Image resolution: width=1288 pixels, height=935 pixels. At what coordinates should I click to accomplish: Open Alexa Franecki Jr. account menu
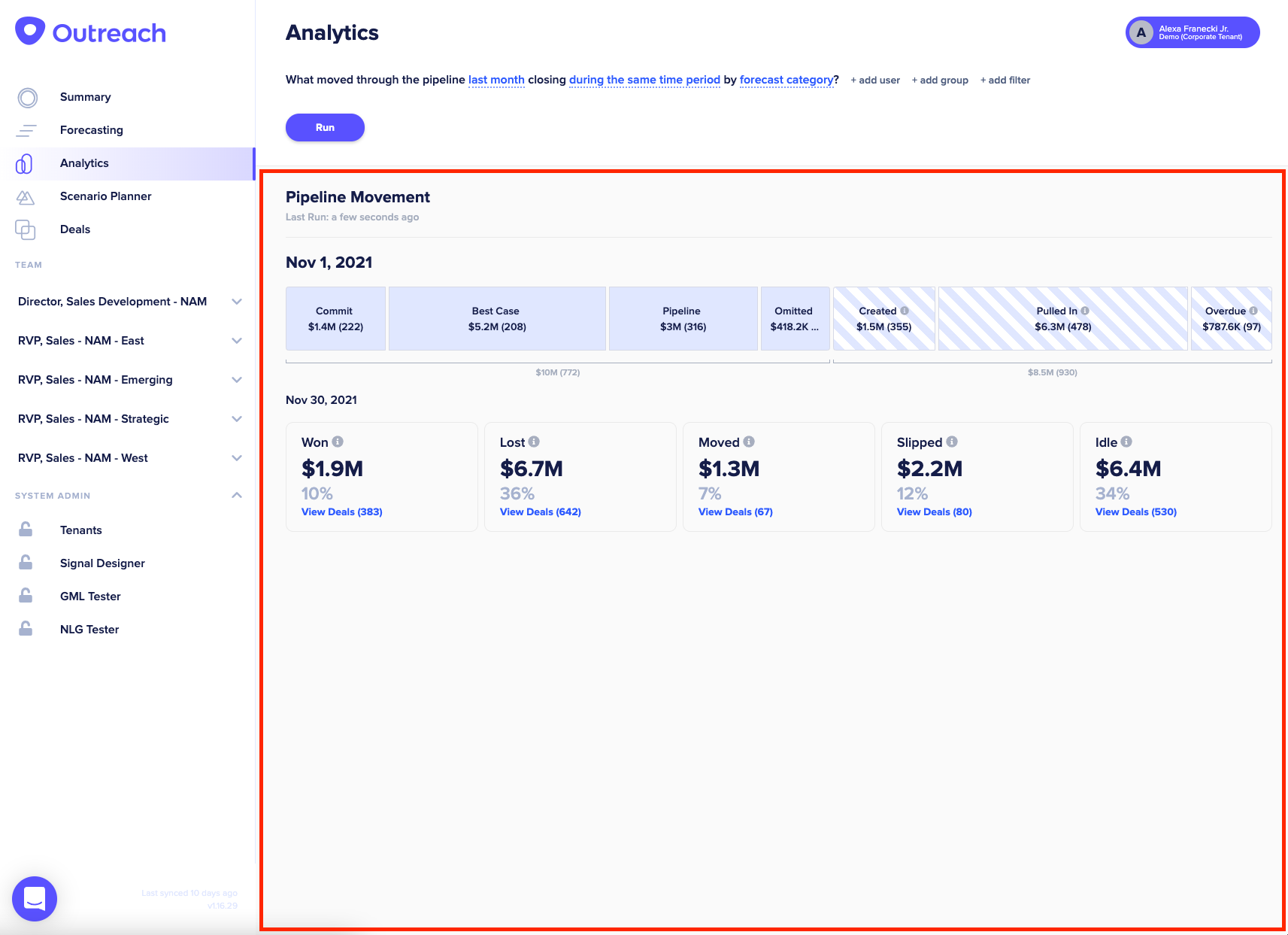click(1193, 32)
